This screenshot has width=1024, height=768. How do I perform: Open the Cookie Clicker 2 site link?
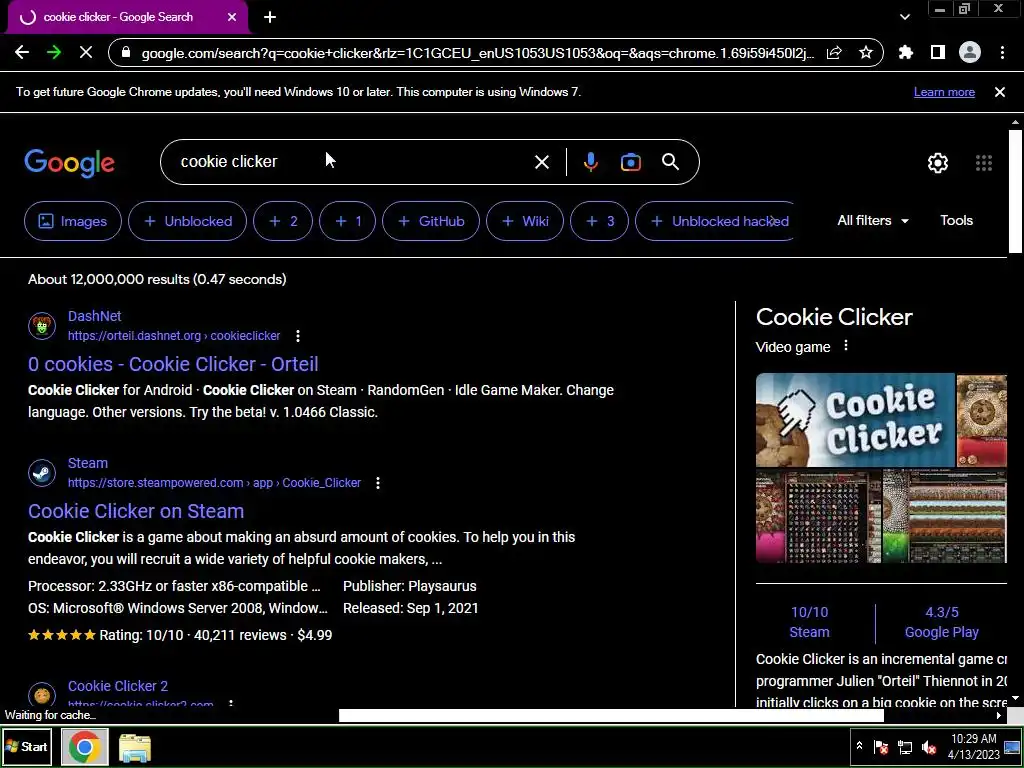tap(118, 686)
